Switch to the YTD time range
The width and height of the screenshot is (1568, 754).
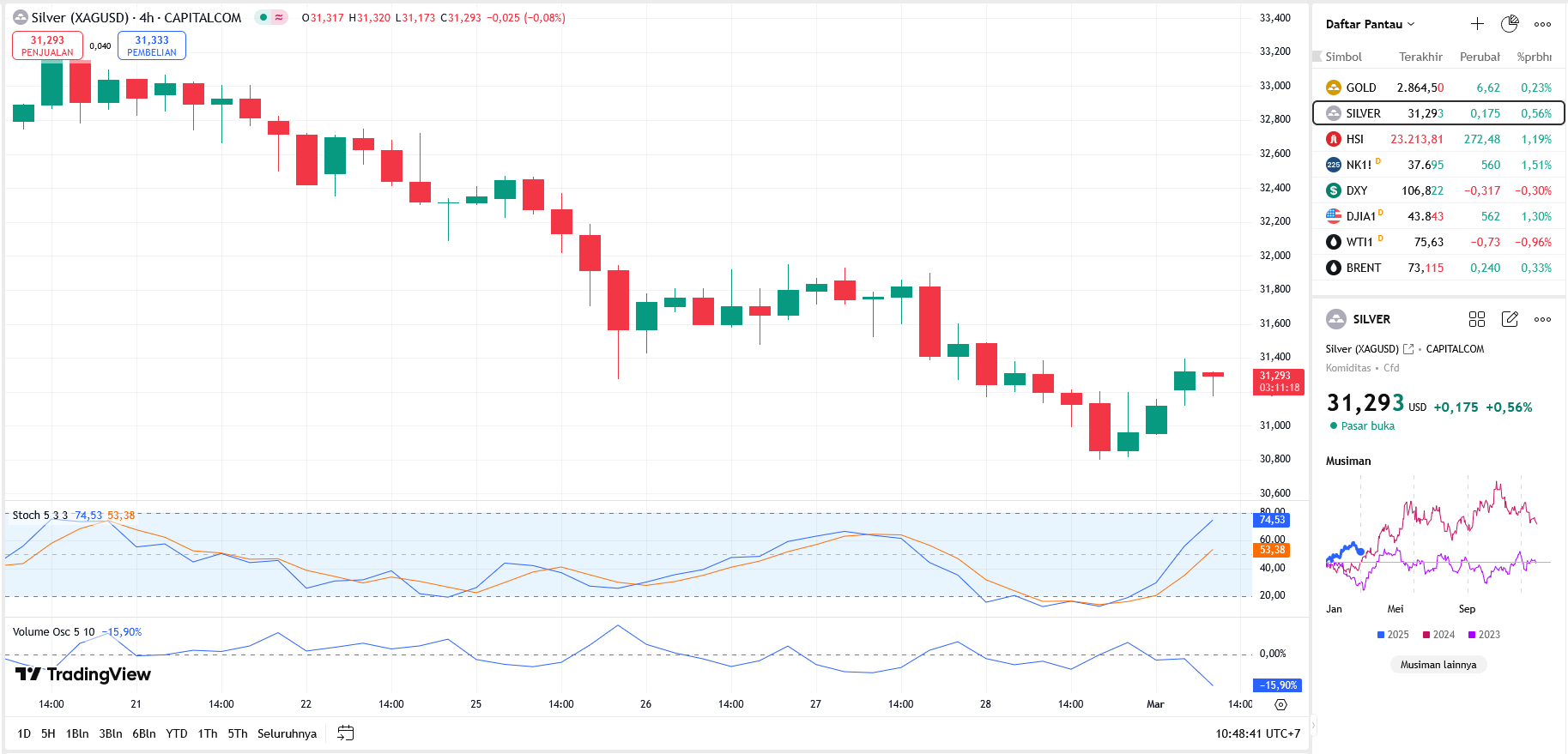click(176, 733)
